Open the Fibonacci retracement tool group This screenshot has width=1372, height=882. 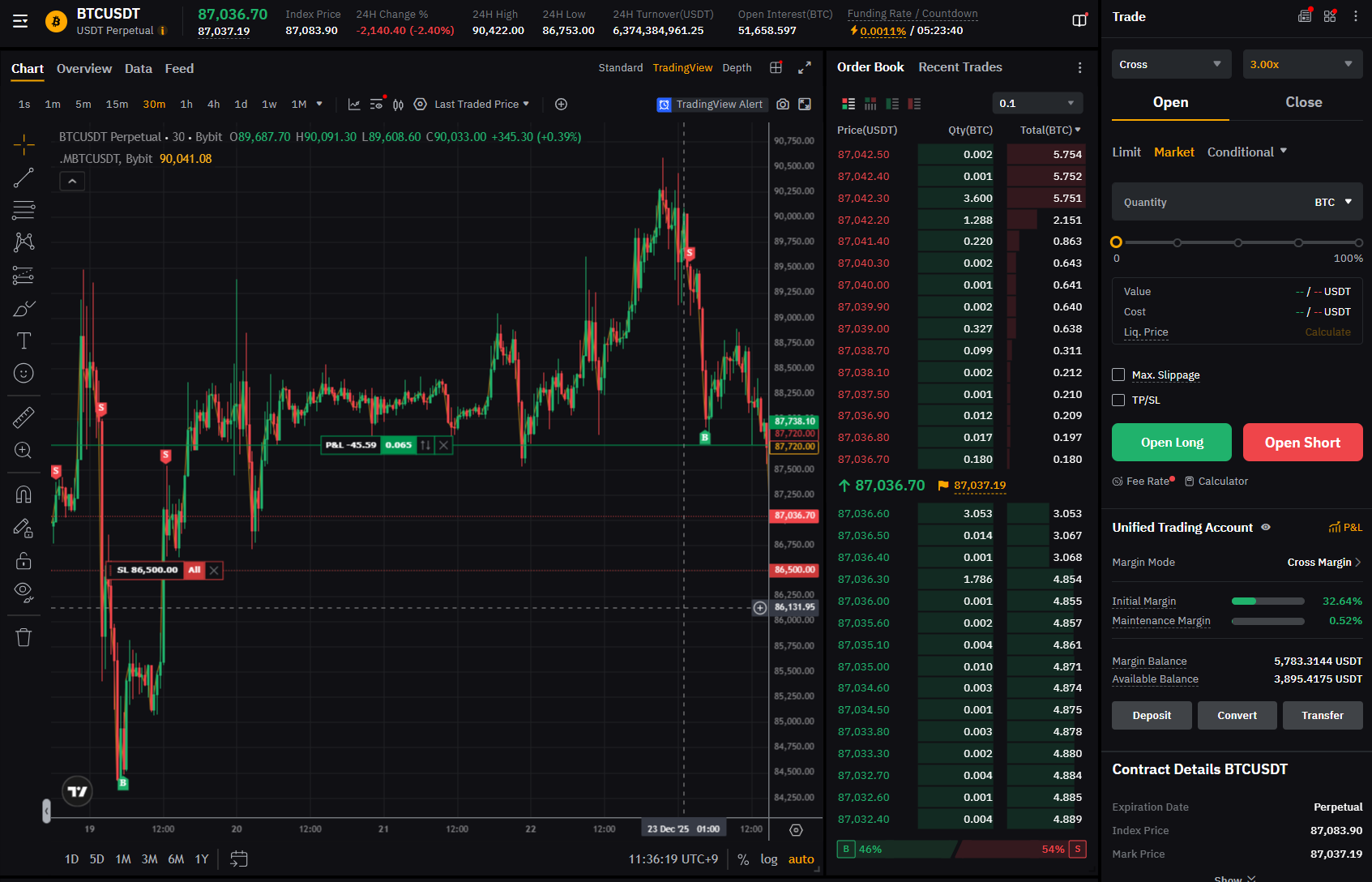24,210
